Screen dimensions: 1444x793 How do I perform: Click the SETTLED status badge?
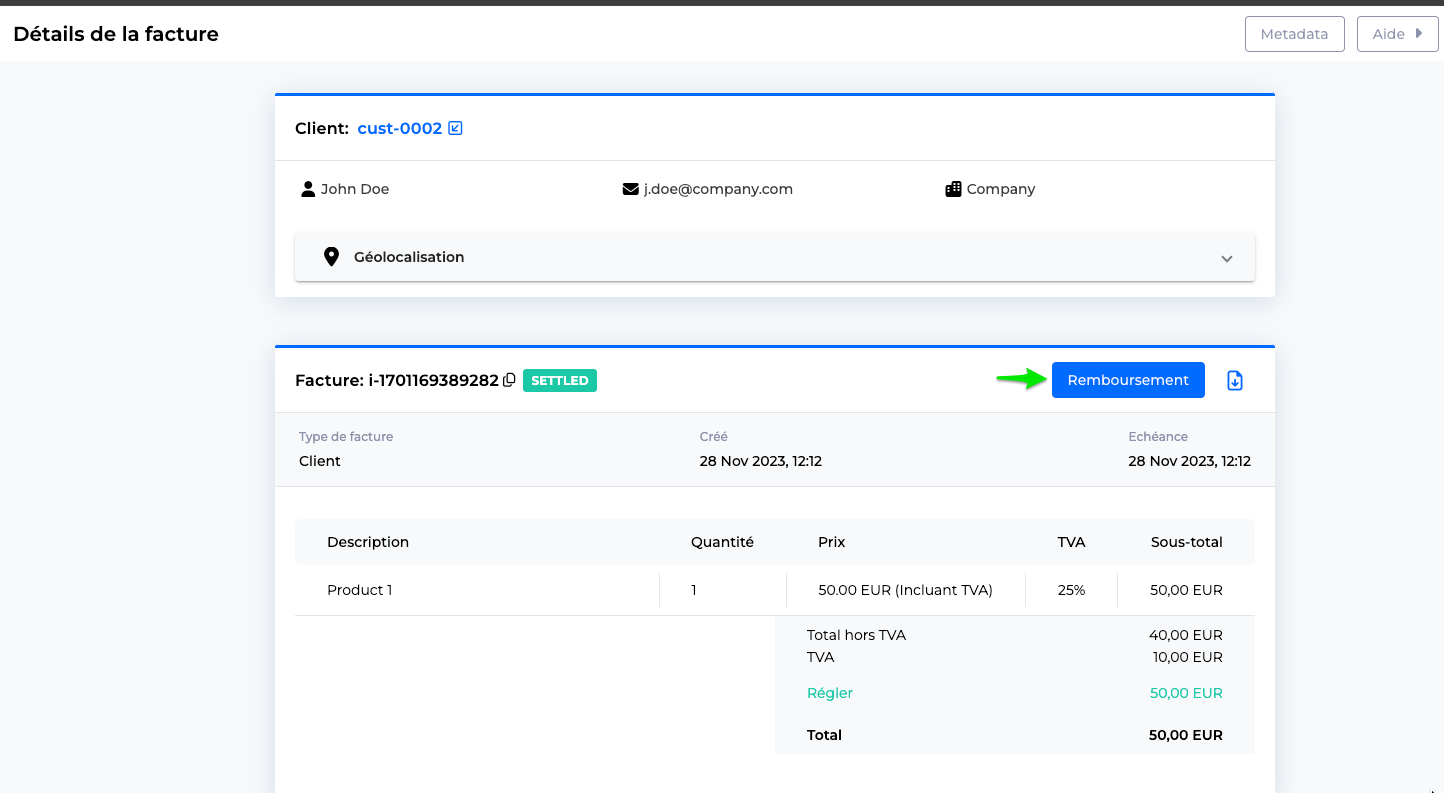coord(560,380)
